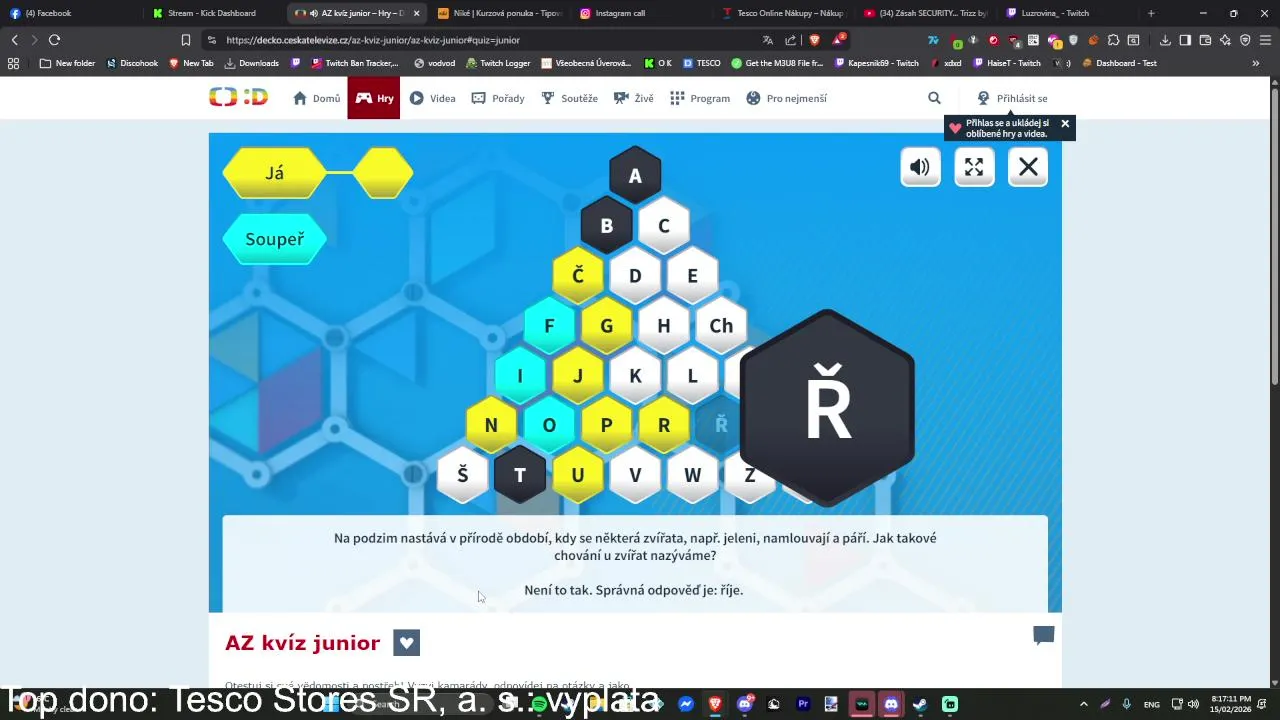
Task: Select hexagon letter A
Action: click(635, 176)
